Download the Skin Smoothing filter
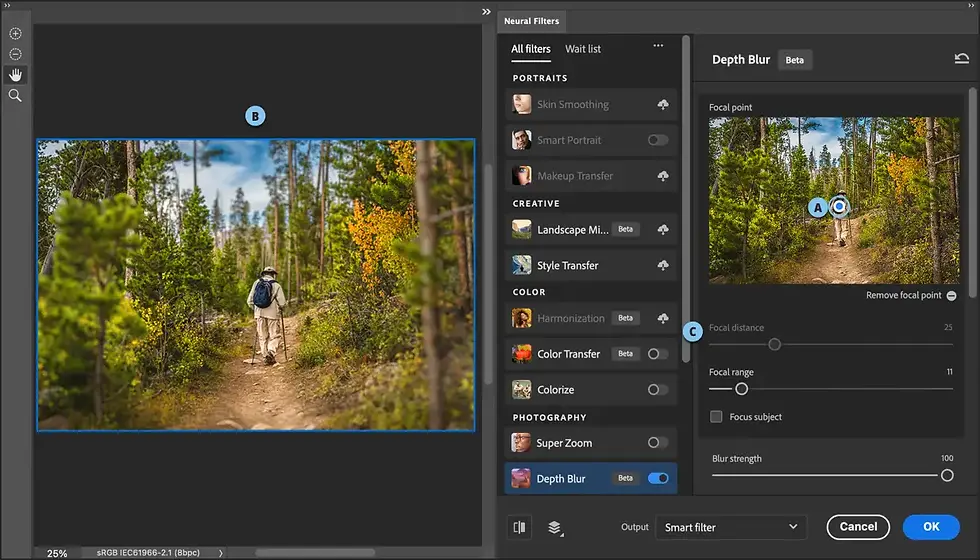The height and width of the screenshot is (560, 980). 662,104
